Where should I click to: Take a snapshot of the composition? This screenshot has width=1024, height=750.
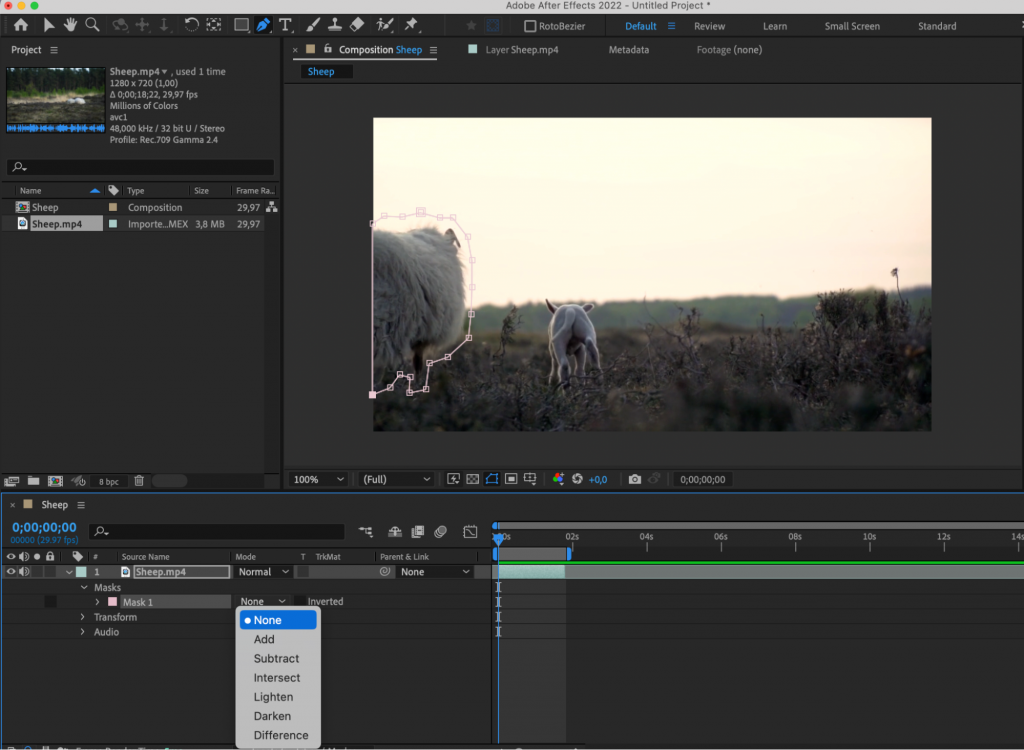(634, 479)
